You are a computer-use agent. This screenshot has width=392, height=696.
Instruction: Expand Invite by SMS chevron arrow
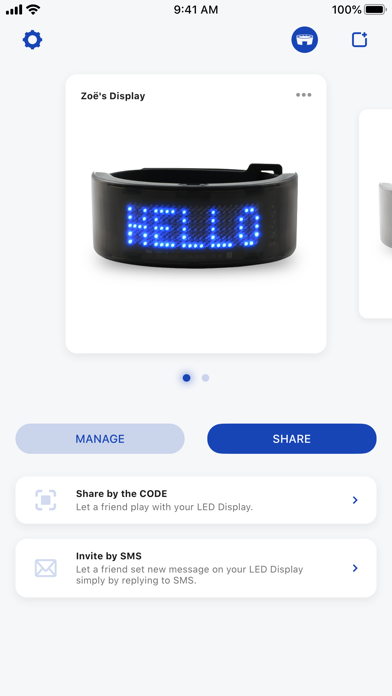(355, 568)
